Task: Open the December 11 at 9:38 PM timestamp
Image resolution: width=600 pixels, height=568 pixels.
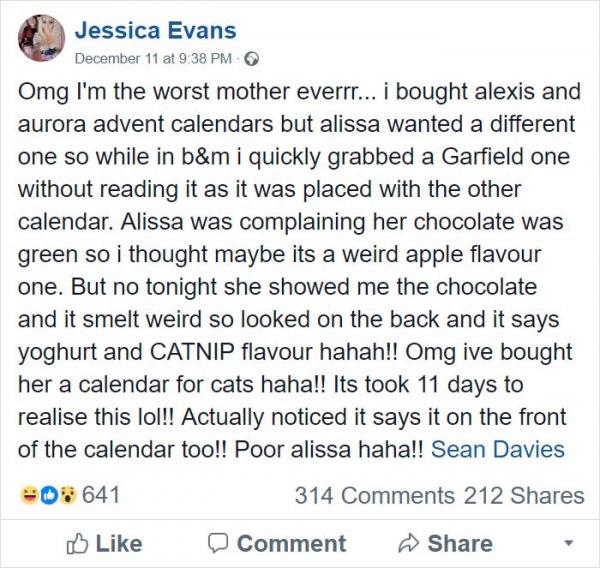Action: [x=153, y=58]
